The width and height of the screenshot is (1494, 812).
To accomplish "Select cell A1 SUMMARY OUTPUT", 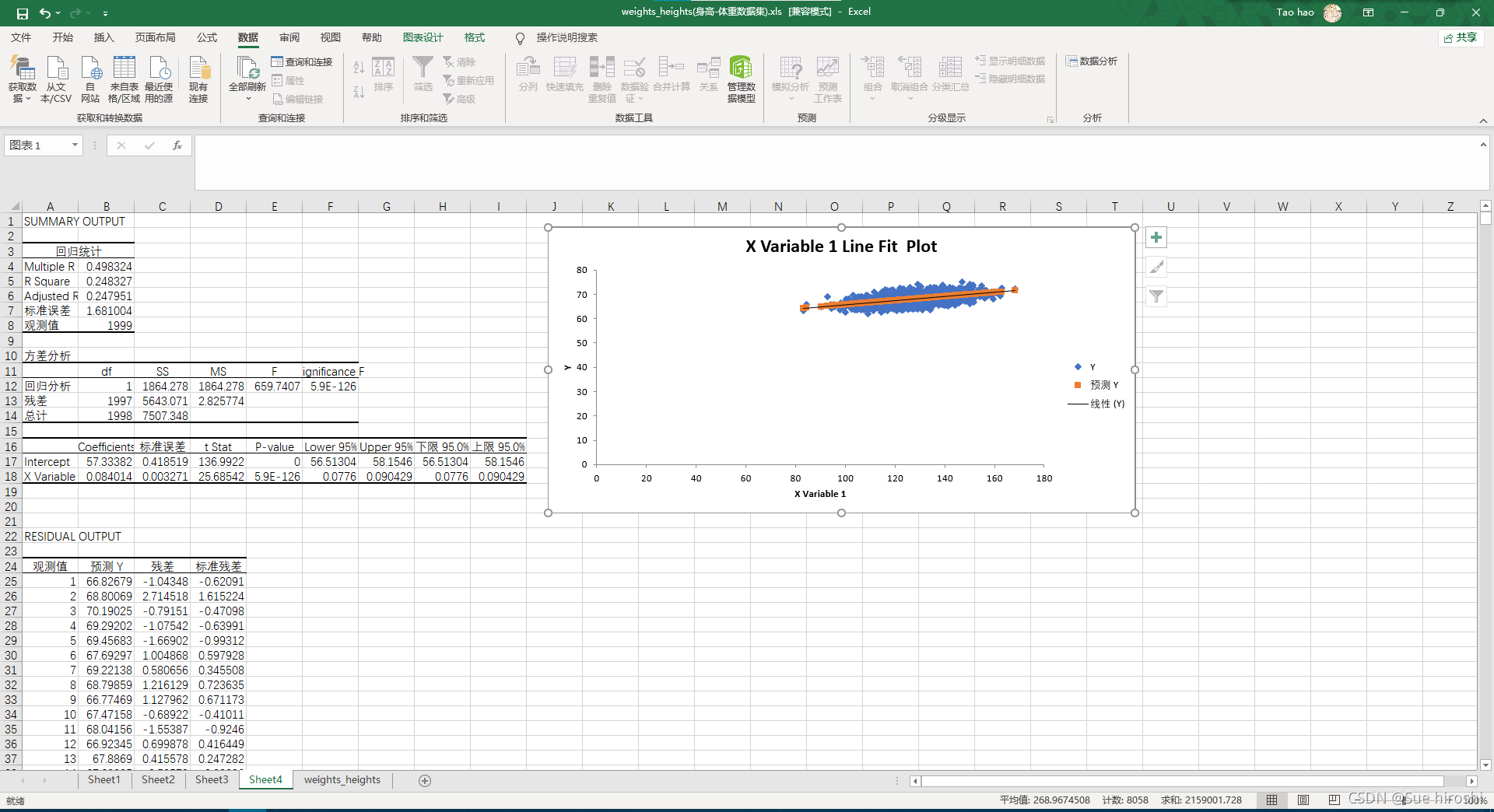I will 50,221.
